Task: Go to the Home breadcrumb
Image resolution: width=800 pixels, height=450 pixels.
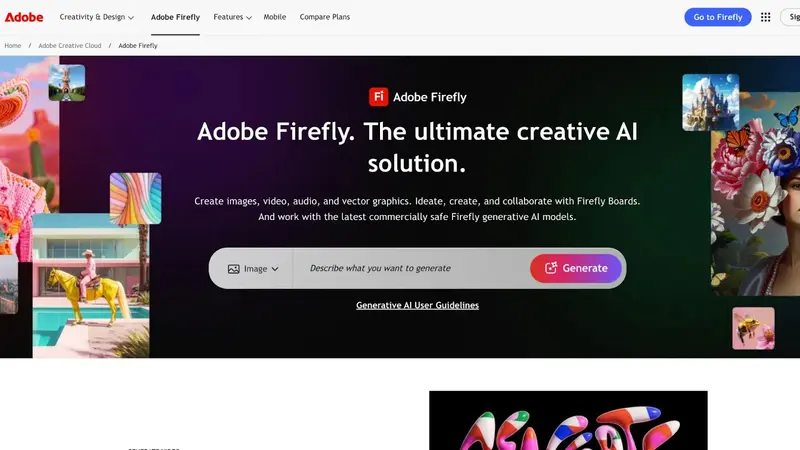Action: pyautogui.click(x=13, y=45)
